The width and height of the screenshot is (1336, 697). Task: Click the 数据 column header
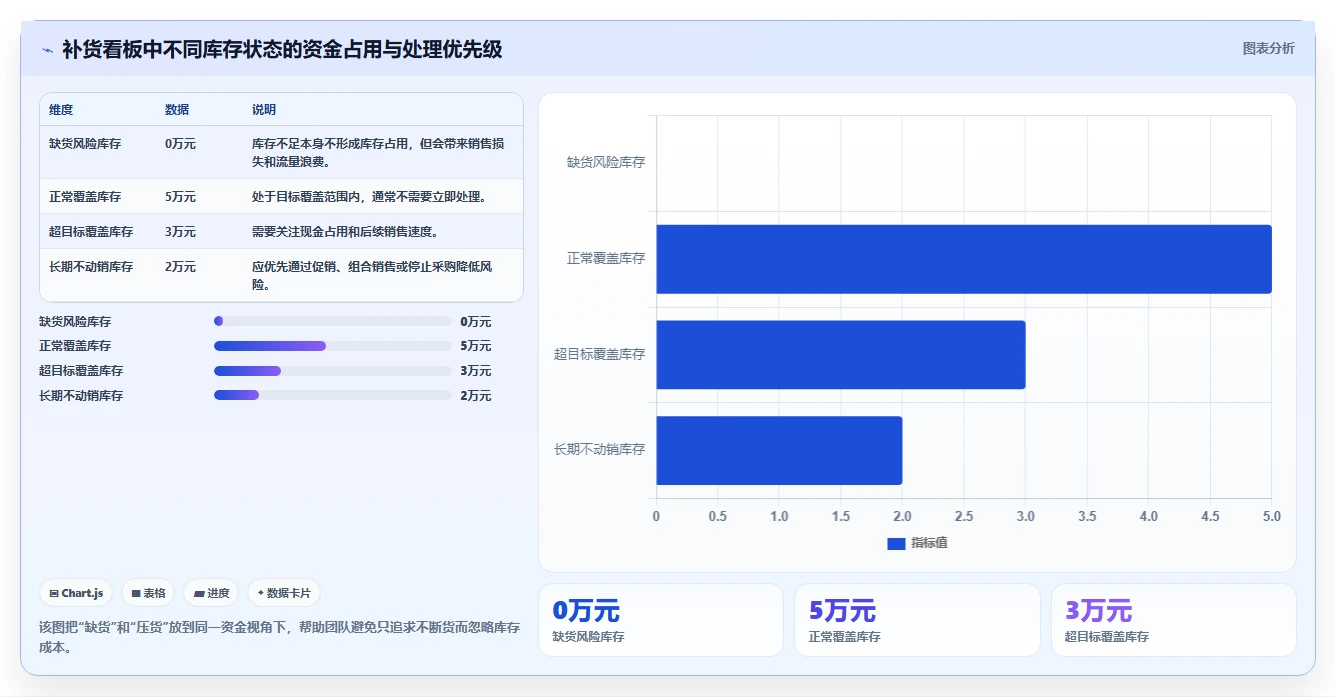coord(177,110)
